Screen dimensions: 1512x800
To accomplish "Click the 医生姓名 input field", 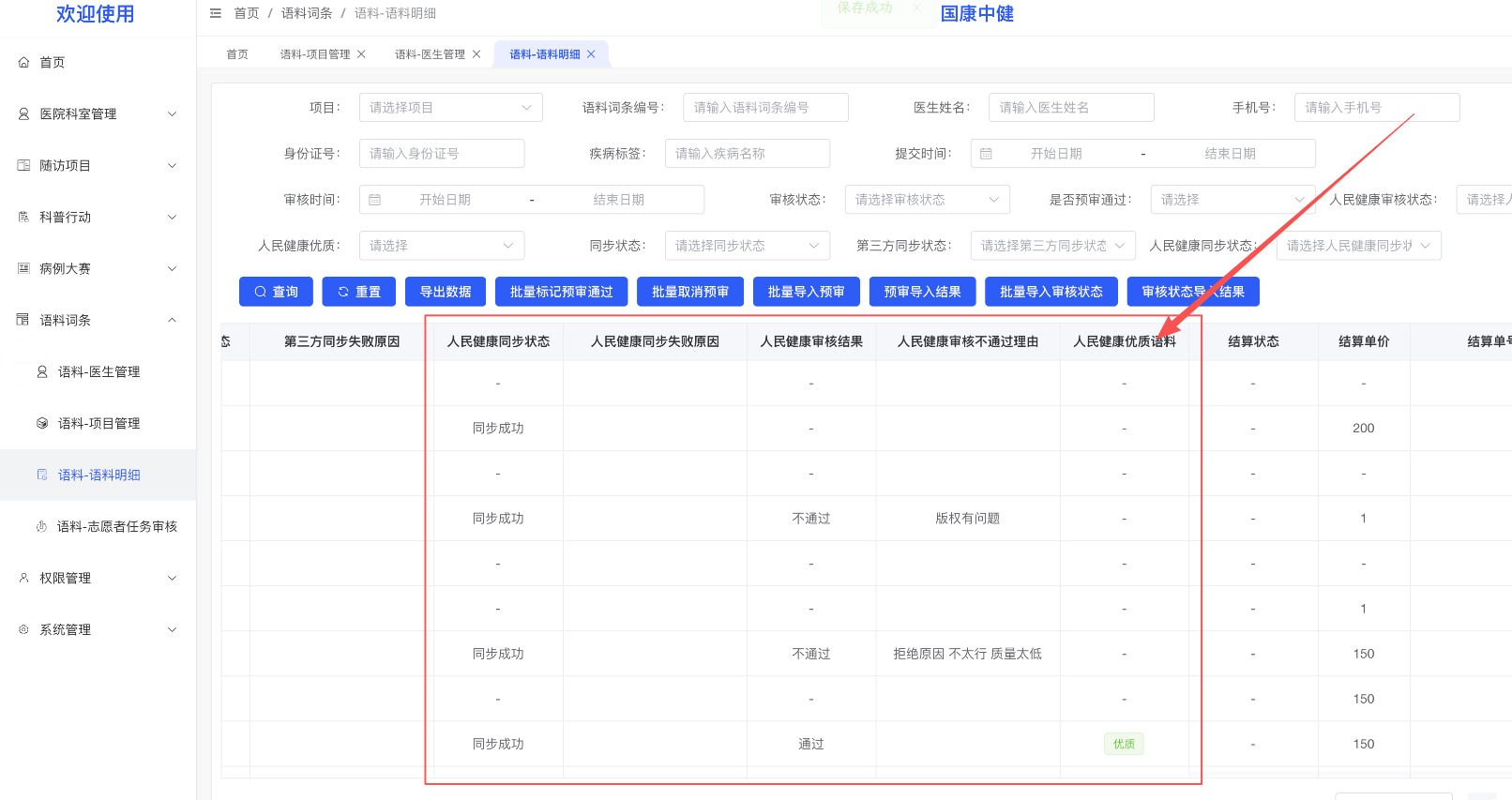I will coord(1071,108).
